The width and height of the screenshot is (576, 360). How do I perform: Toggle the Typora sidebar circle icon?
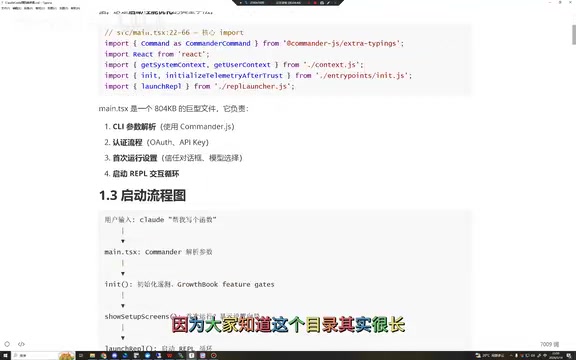(x=7, y=344)
